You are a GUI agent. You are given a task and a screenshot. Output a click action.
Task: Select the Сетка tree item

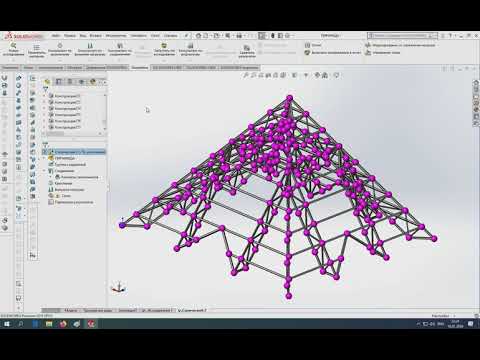[x=66, y=196]
